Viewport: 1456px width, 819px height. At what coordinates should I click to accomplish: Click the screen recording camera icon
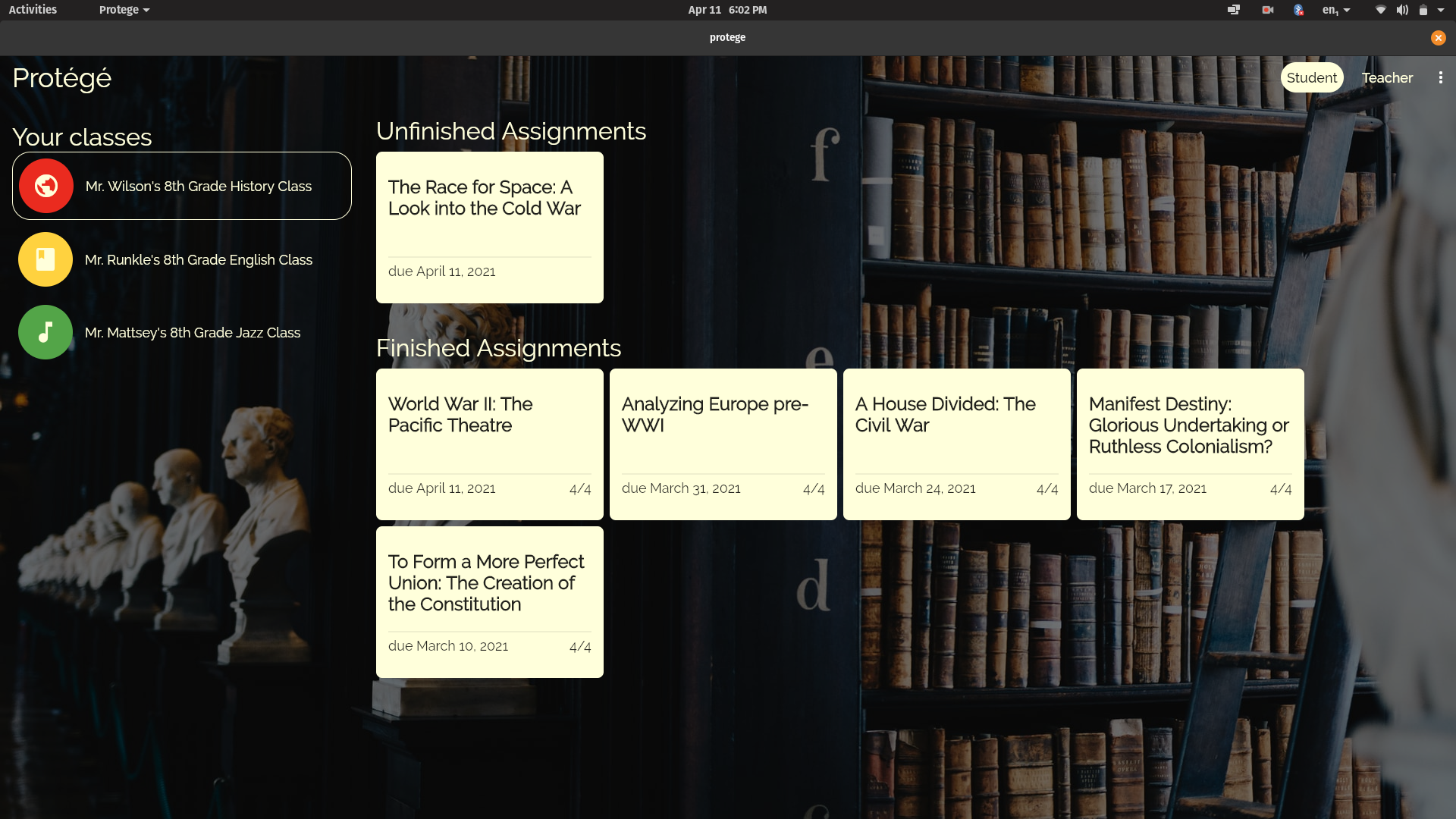coord(1267,10)
